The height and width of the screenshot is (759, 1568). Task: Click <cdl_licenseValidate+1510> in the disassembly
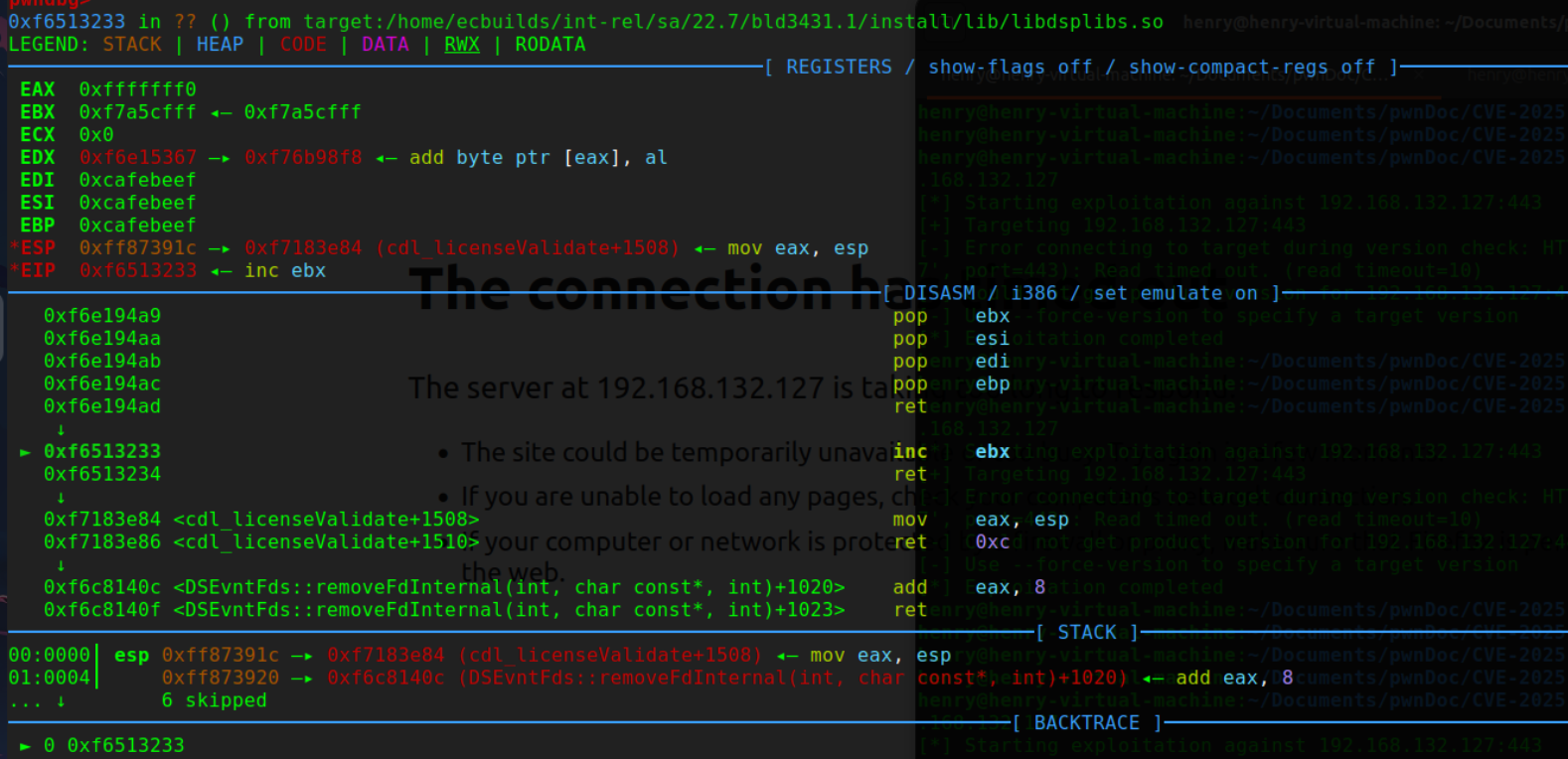(326, 542)
